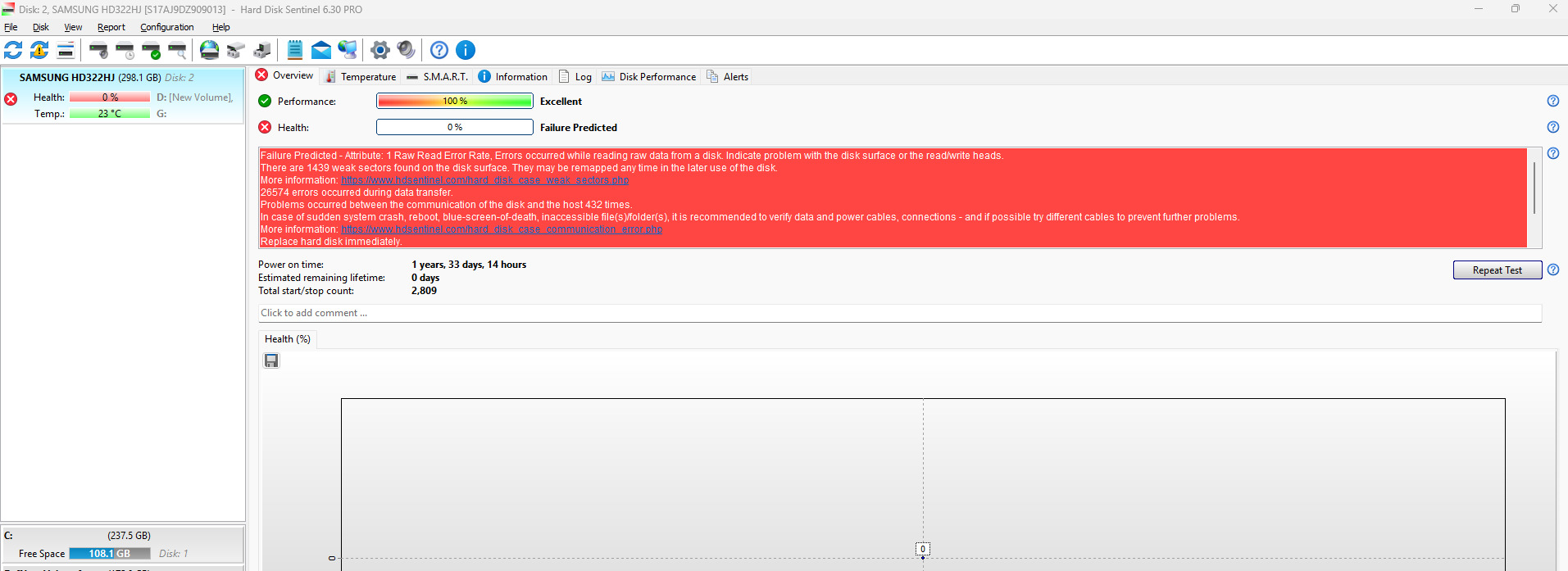Select the SAMSUNG HD322HJ disk entry
Screen dimensions: 1568x571
coord(123,96)
